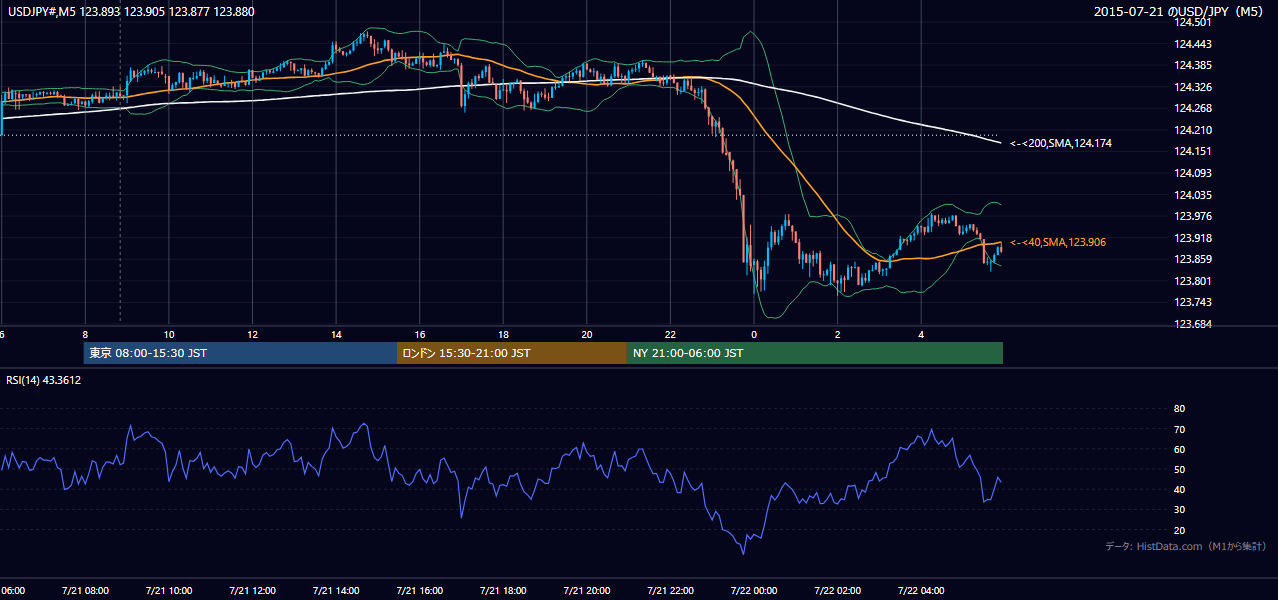
Task: Select the 40 SMA 123.906 label
Action: [x=1057, y=243]
